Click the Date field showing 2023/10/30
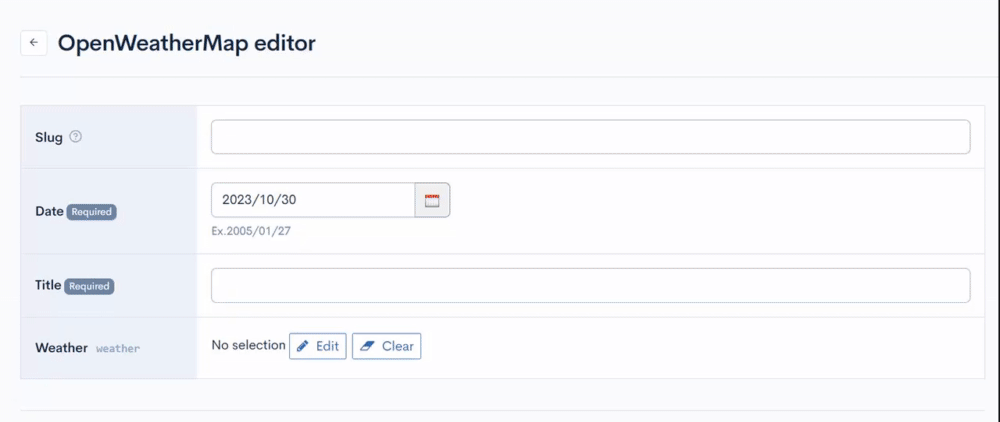1000x422 pixels. tap(312, 200)
